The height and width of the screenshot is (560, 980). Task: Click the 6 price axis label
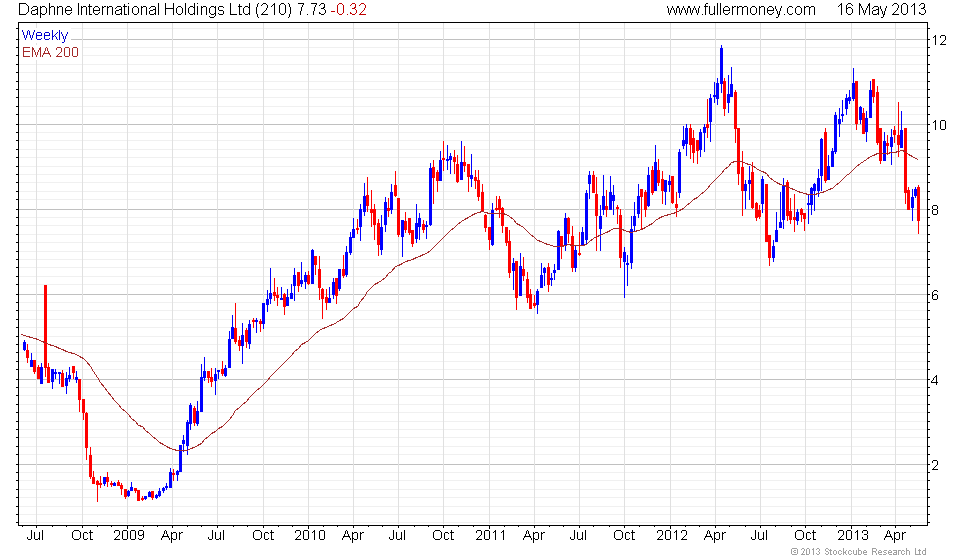[936, 295]
